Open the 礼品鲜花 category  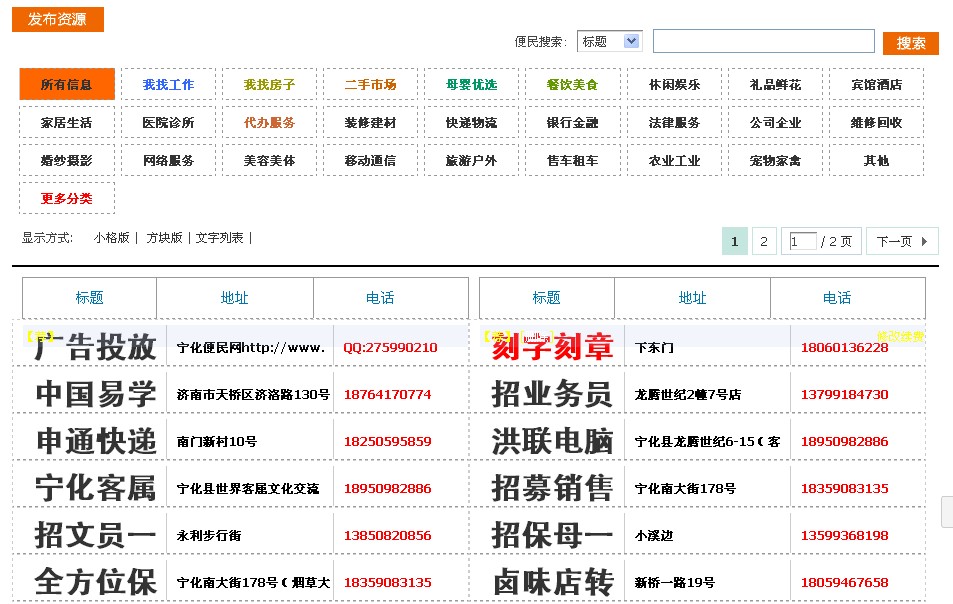click(775, 84)
